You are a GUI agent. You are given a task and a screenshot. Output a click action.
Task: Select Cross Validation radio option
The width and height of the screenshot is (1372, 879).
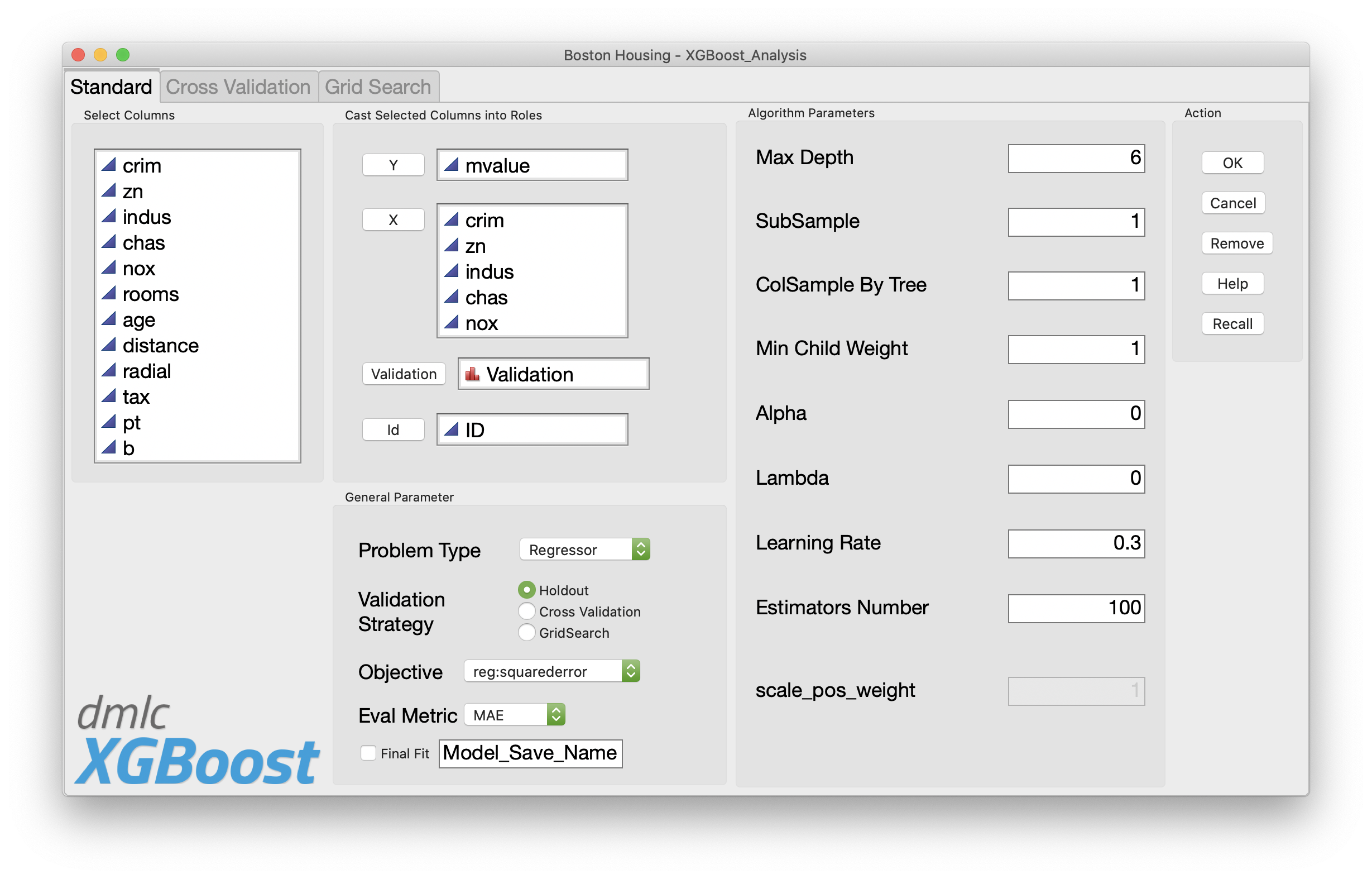pyautogui.click(x=526, y=612)
